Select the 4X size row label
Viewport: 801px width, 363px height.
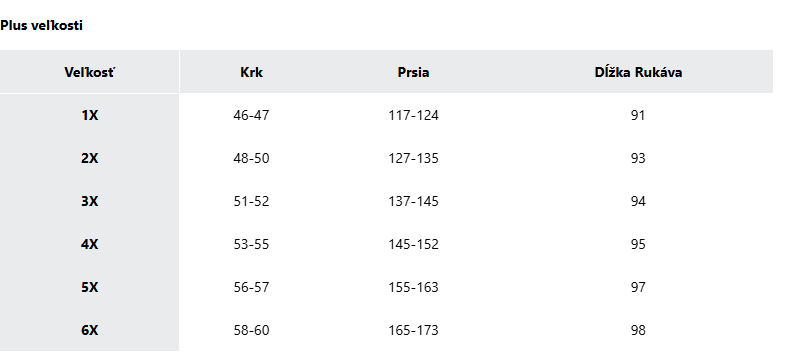[x=89, y=244]
